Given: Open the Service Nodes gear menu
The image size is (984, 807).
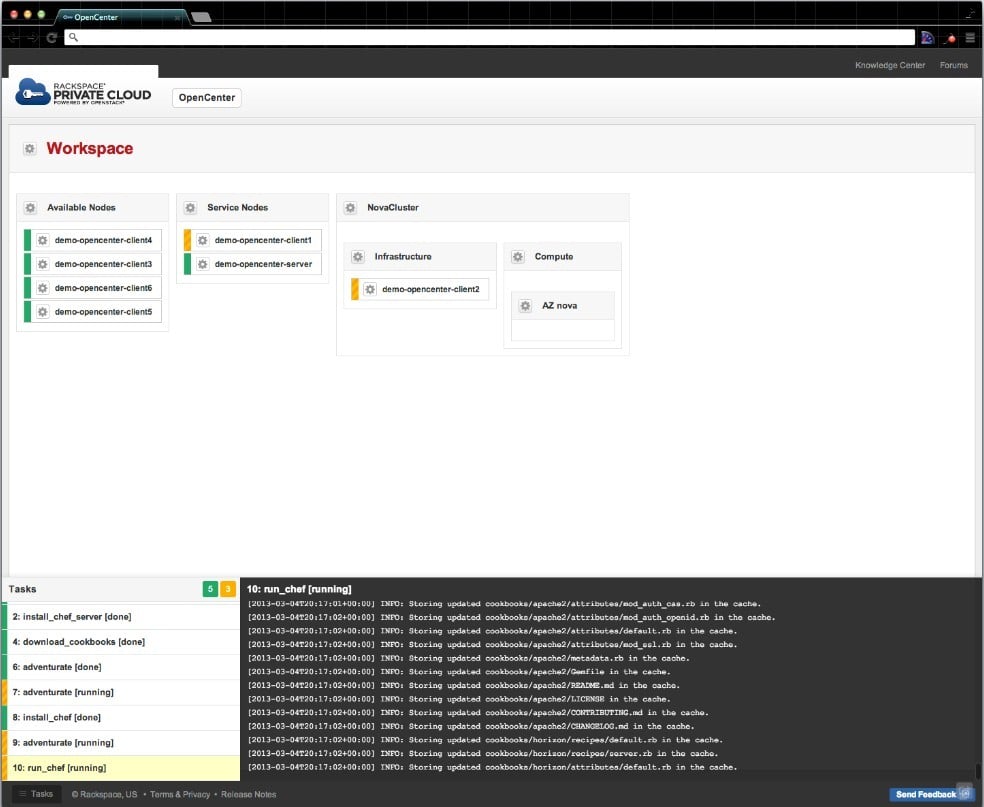Looking at the screenshot, I should click(x=191, y=208).
